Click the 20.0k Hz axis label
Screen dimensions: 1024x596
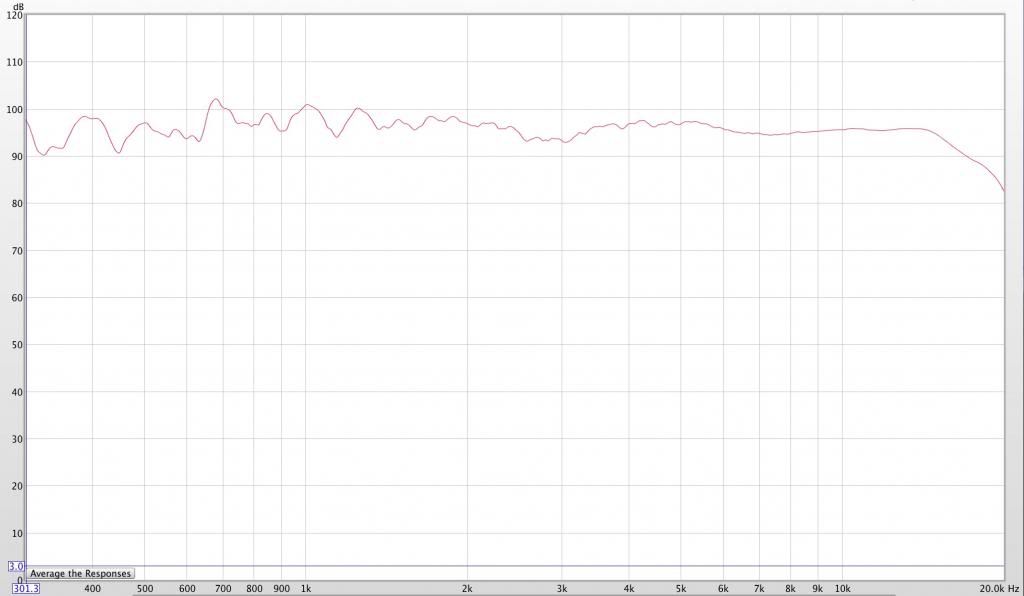coord(999,589)
